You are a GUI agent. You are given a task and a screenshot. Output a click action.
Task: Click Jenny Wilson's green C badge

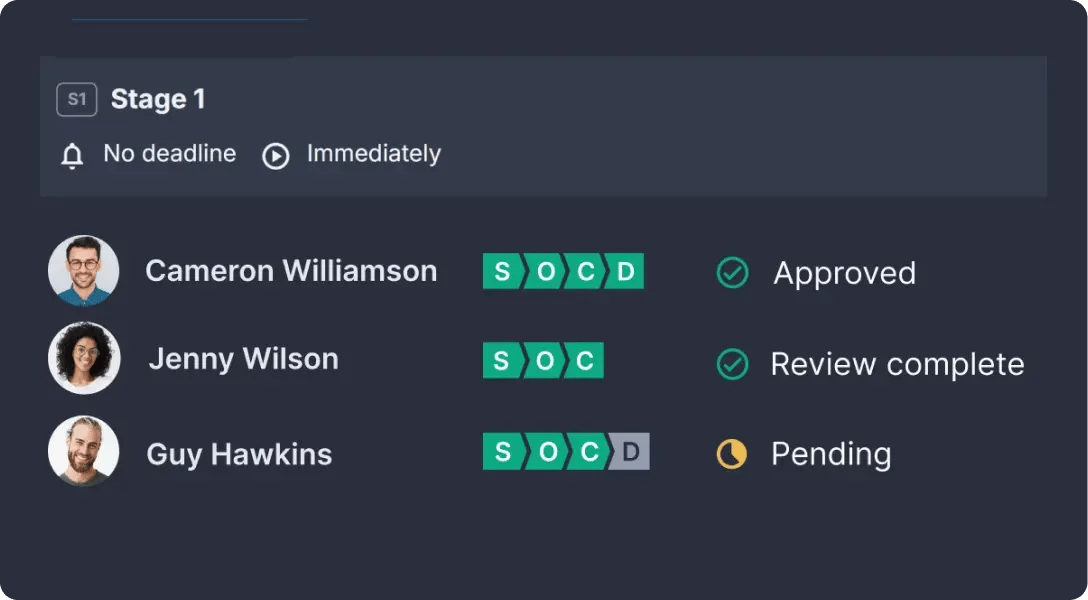coord(585,361)
